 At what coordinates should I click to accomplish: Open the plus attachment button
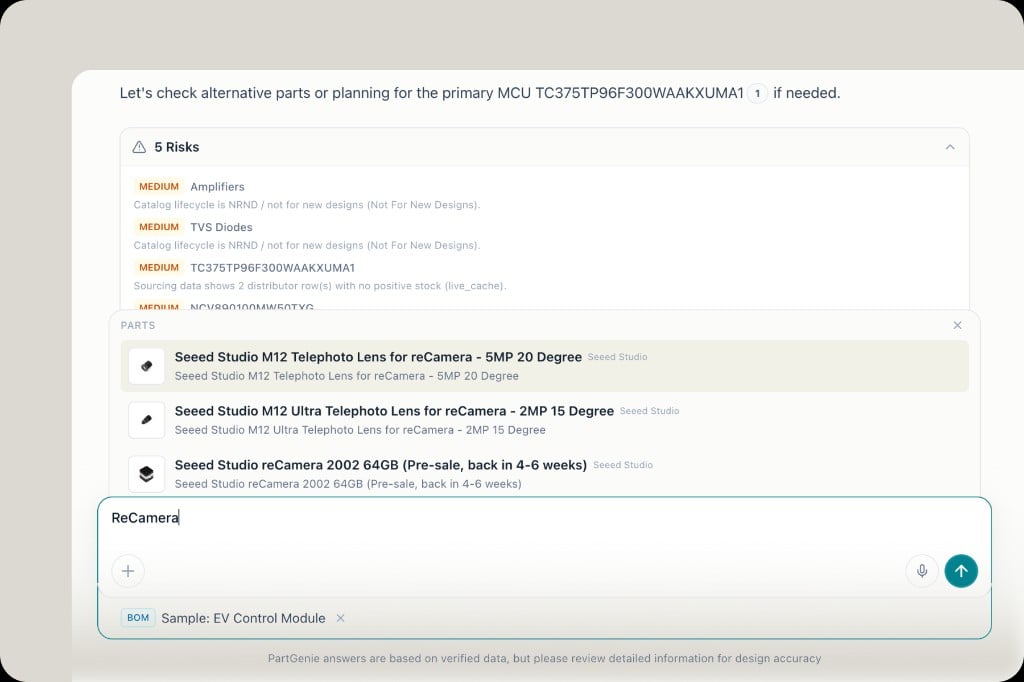(x=128, y=571)
